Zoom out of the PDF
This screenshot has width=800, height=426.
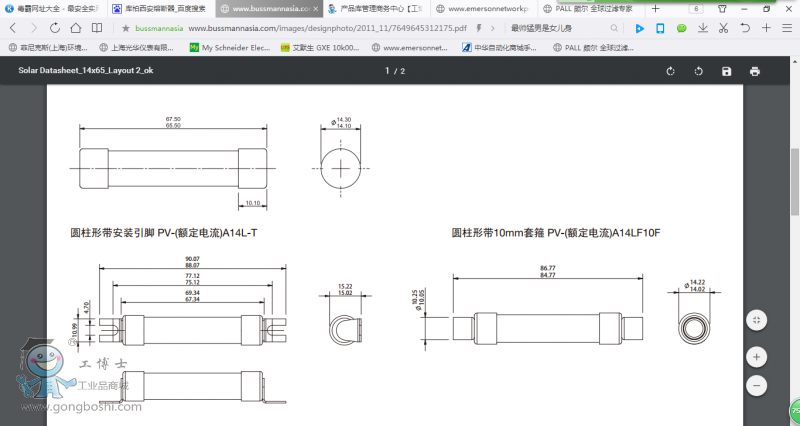pyautogui.click(x=757, y=384)
